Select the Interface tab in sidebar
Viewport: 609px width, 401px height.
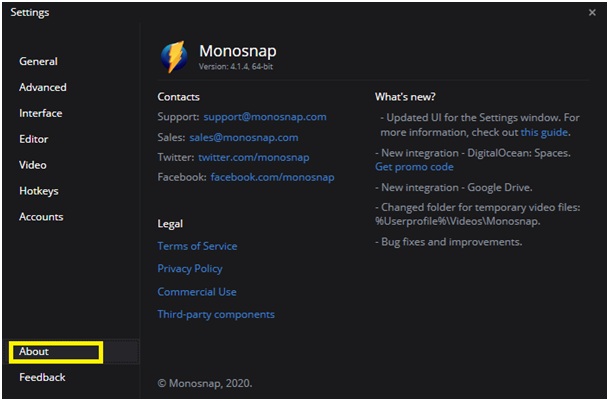(40, 114)
